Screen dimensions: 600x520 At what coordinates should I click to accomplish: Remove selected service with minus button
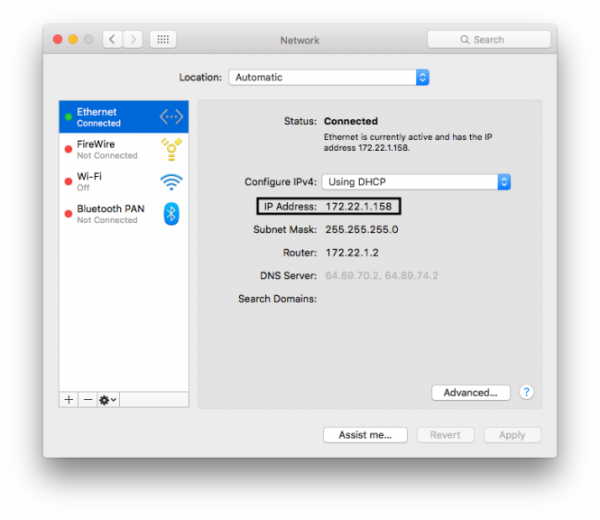(88, 400)
